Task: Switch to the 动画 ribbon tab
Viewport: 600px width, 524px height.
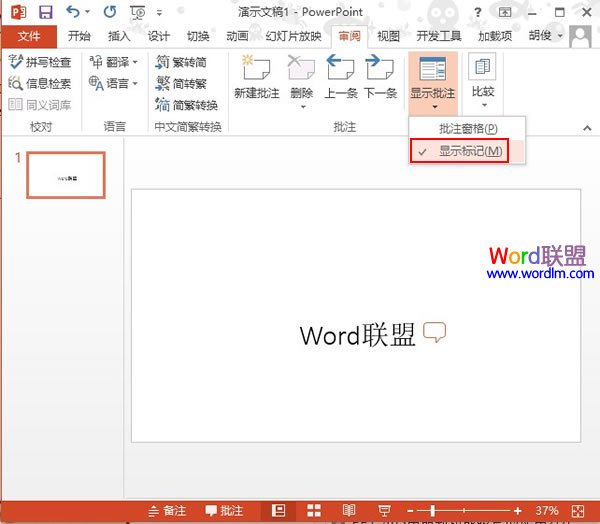Action: tap(237, 36)
